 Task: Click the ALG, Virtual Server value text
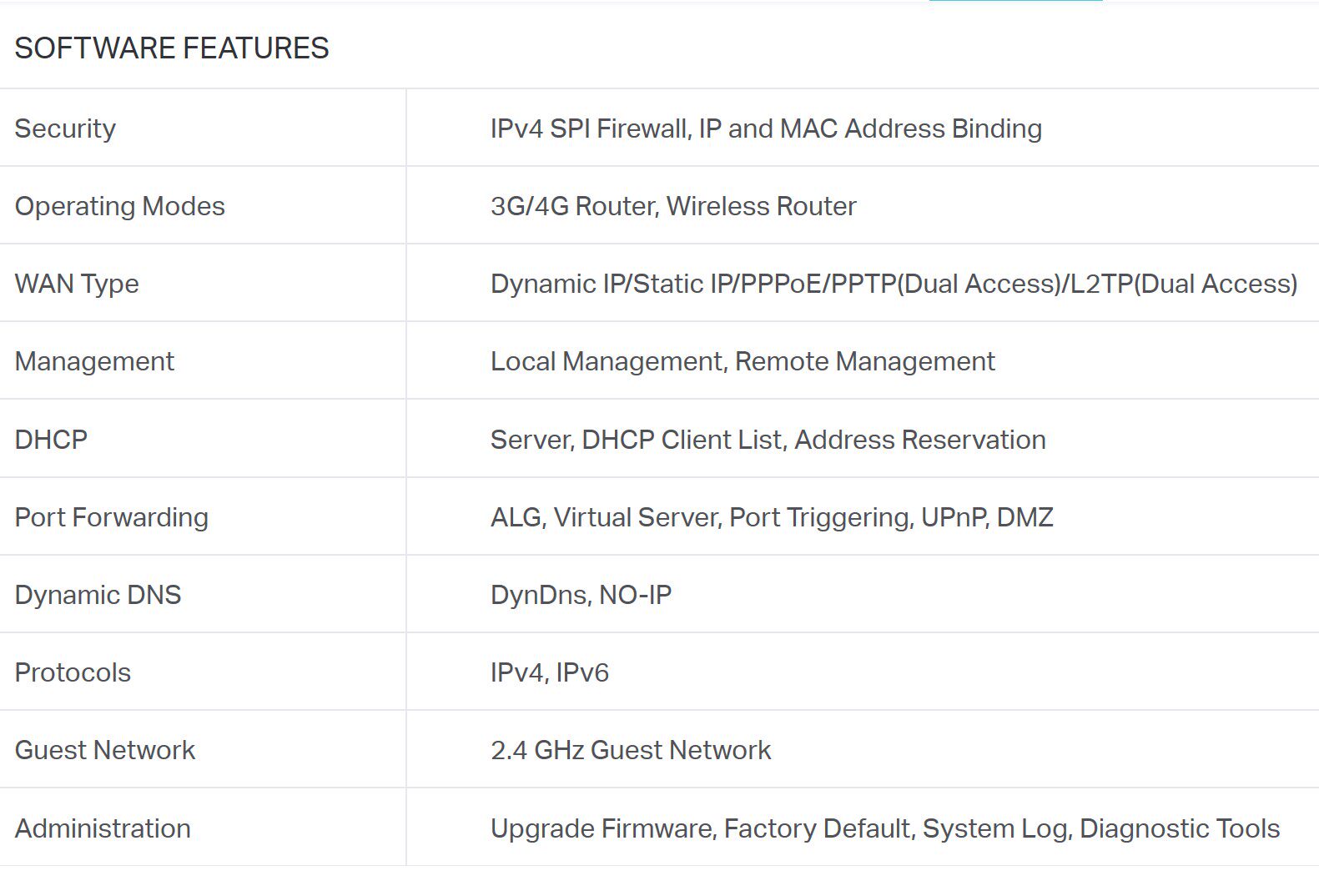[772, 517]
